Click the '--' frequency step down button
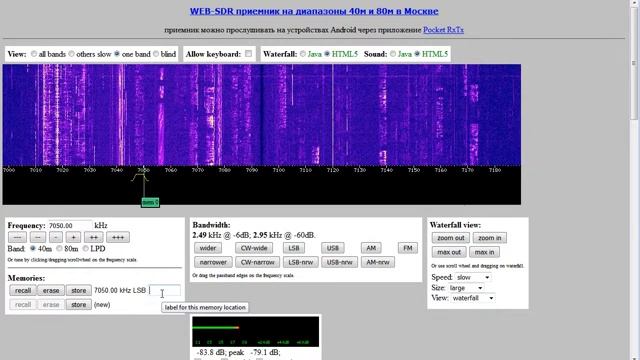 click(38, 237)
